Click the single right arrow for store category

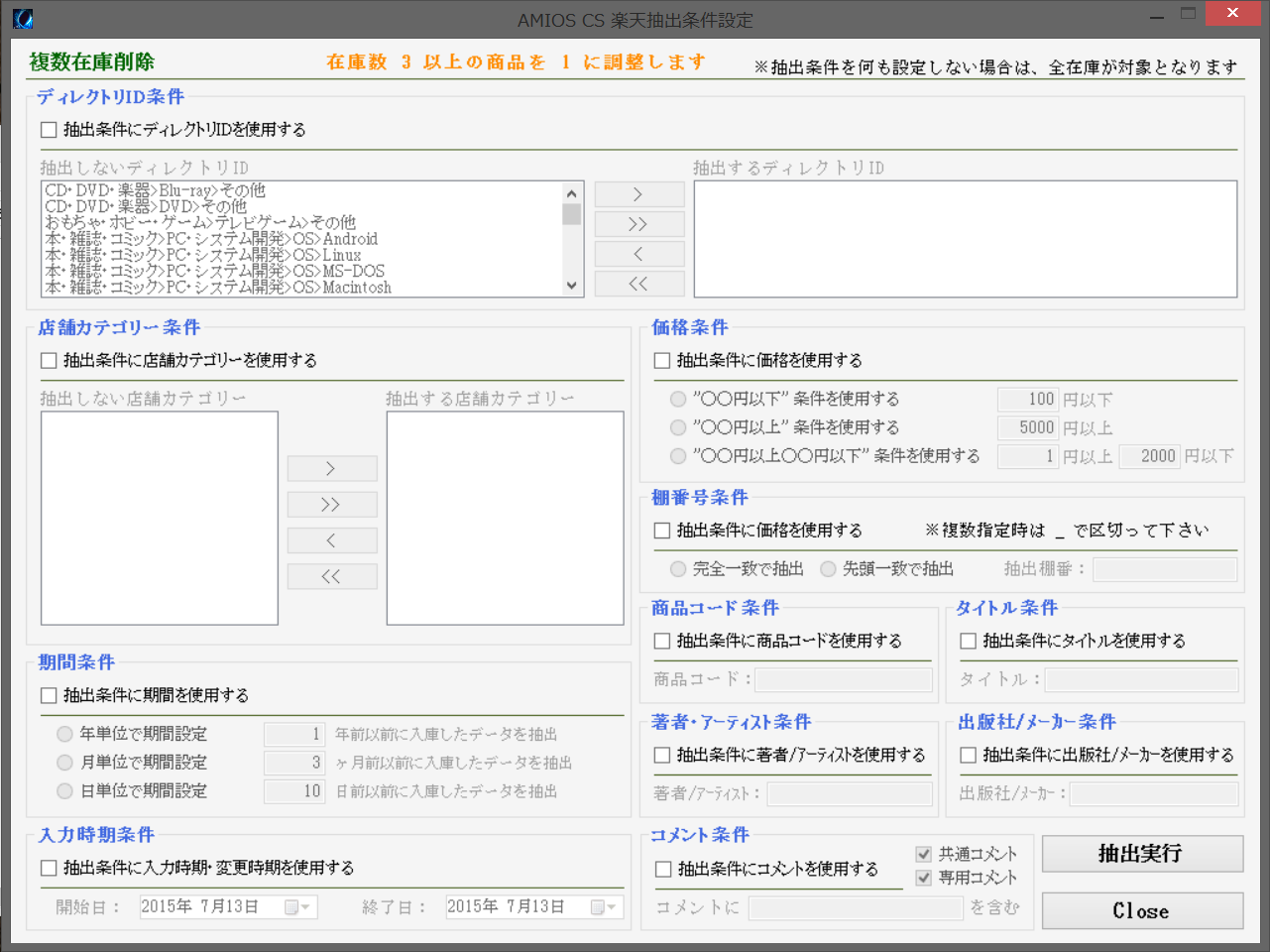332,468
